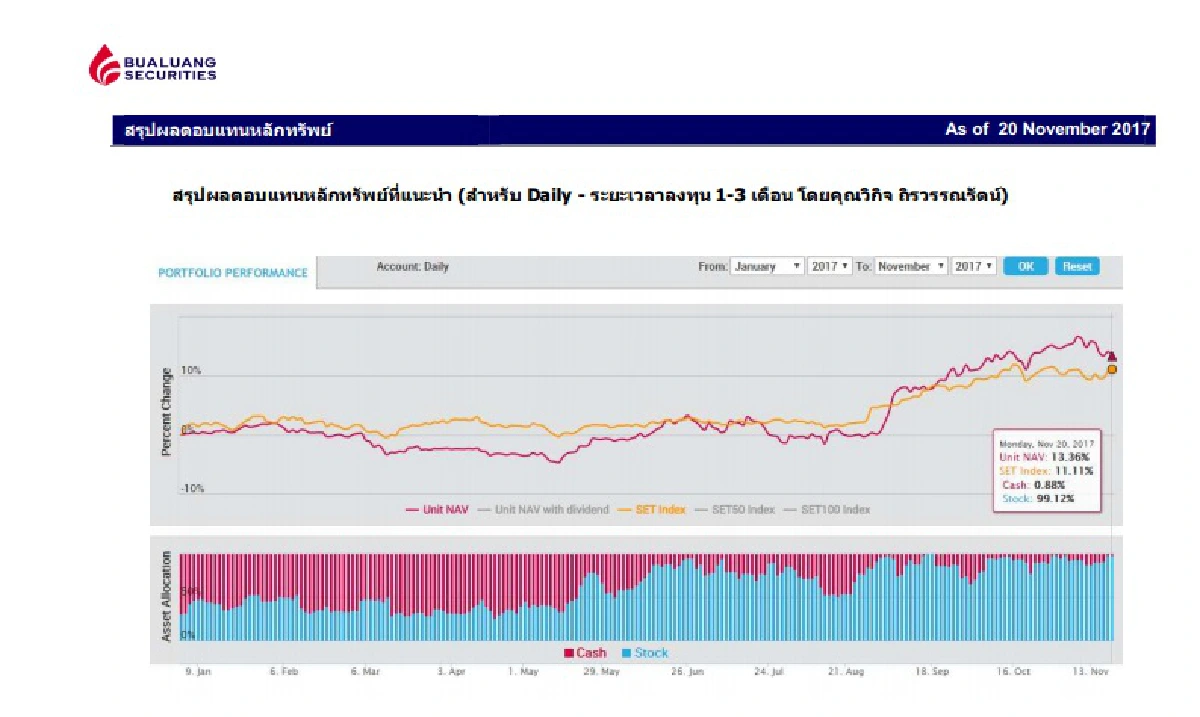This screenshot has height=717, width=1200.
Task: Click 'Unit NAV: 13.36%' in the tooltip
Action: click(x=1044, y=456)
